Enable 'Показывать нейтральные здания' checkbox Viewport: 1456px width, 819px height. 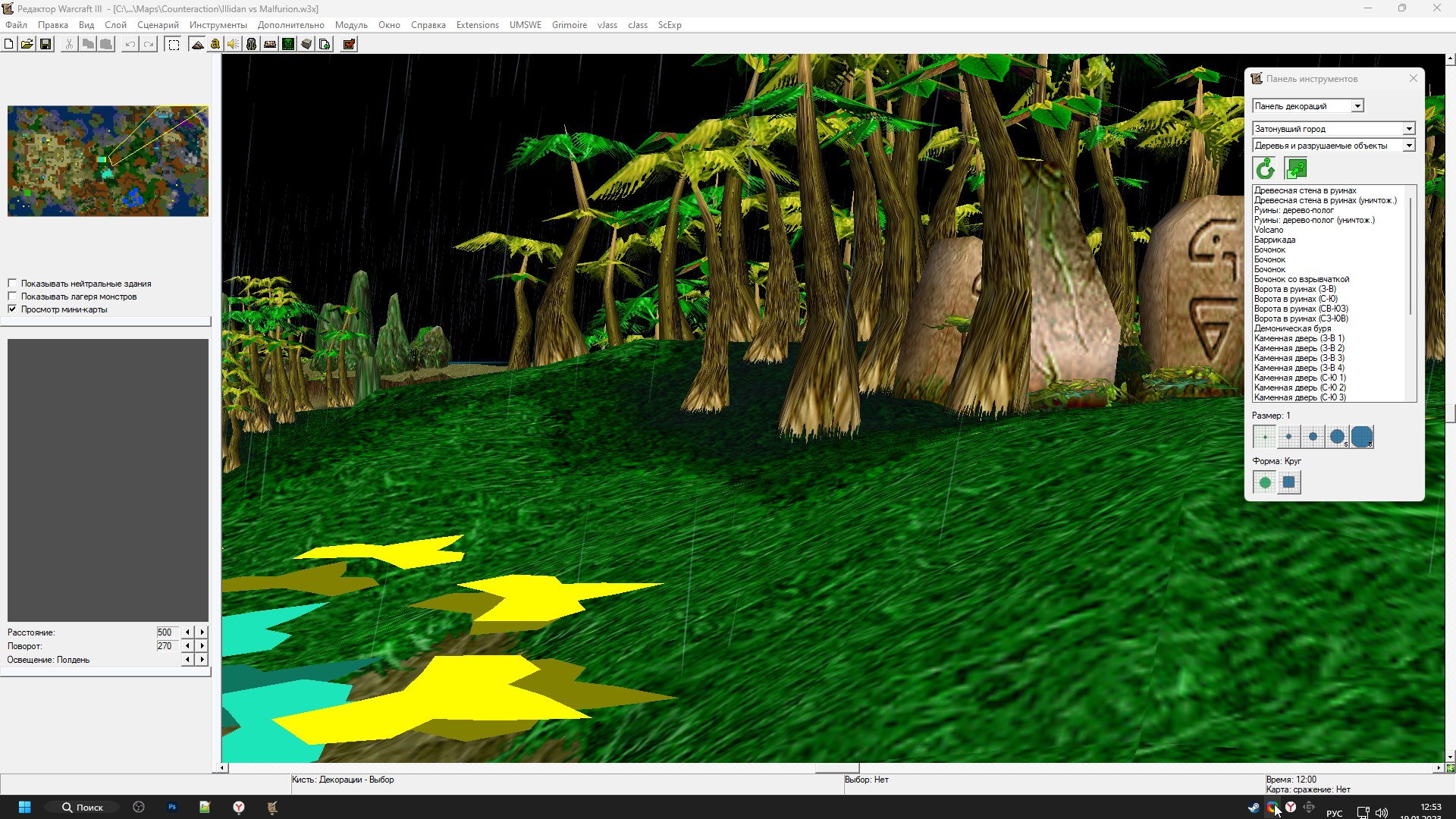pos(12,284)
